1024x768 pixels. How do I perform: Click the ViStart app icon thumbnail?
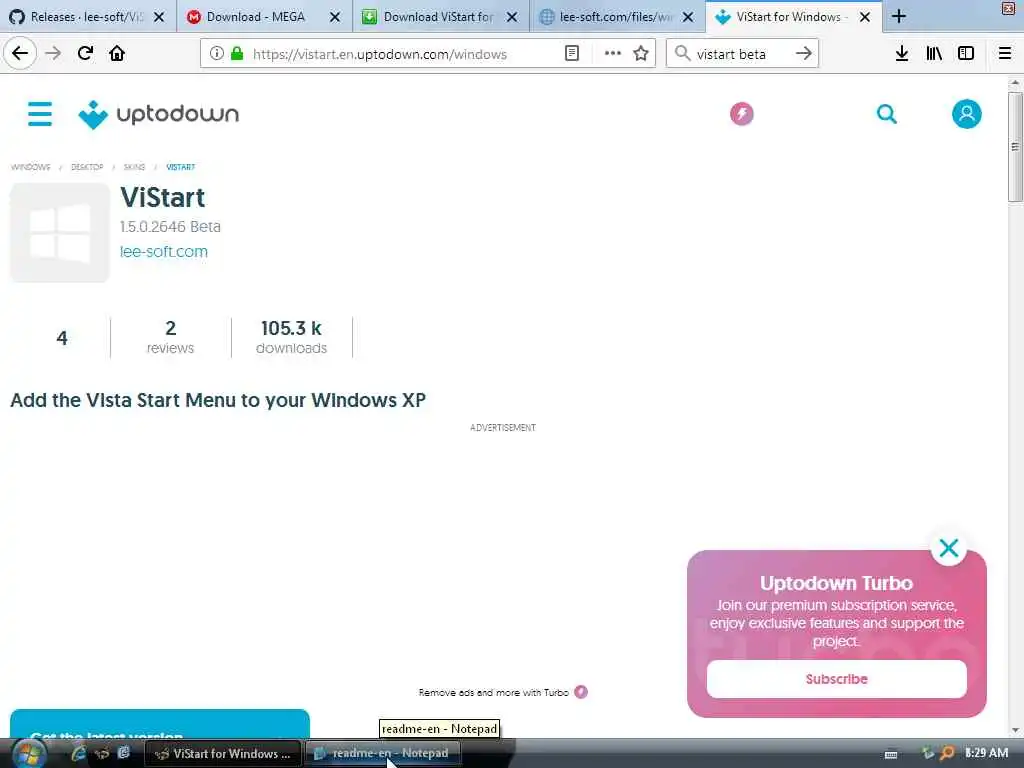59,232
